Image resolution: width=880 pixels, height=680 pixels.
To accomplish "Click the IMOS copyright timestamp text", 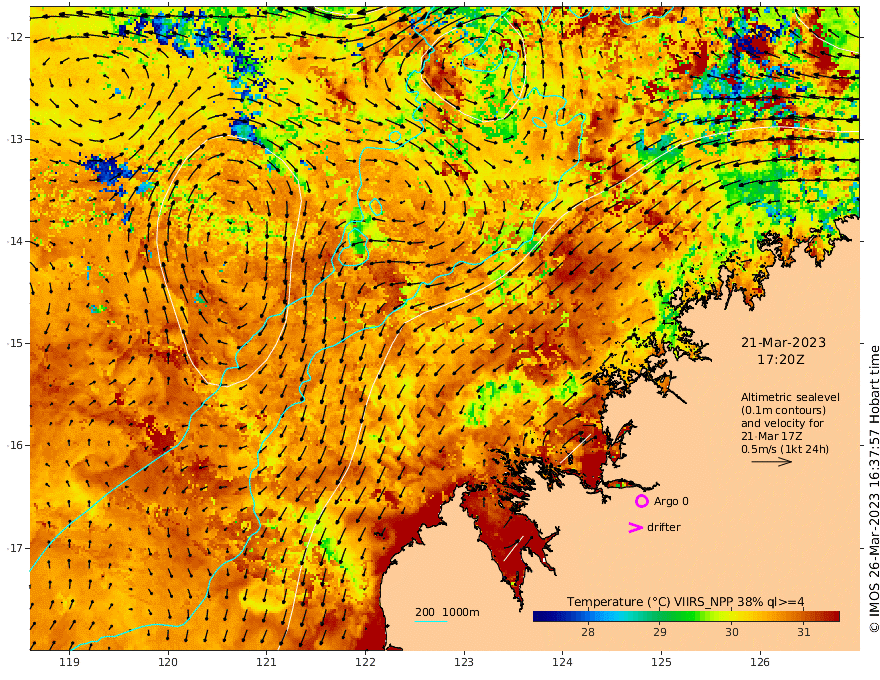I will coord(874,489).
